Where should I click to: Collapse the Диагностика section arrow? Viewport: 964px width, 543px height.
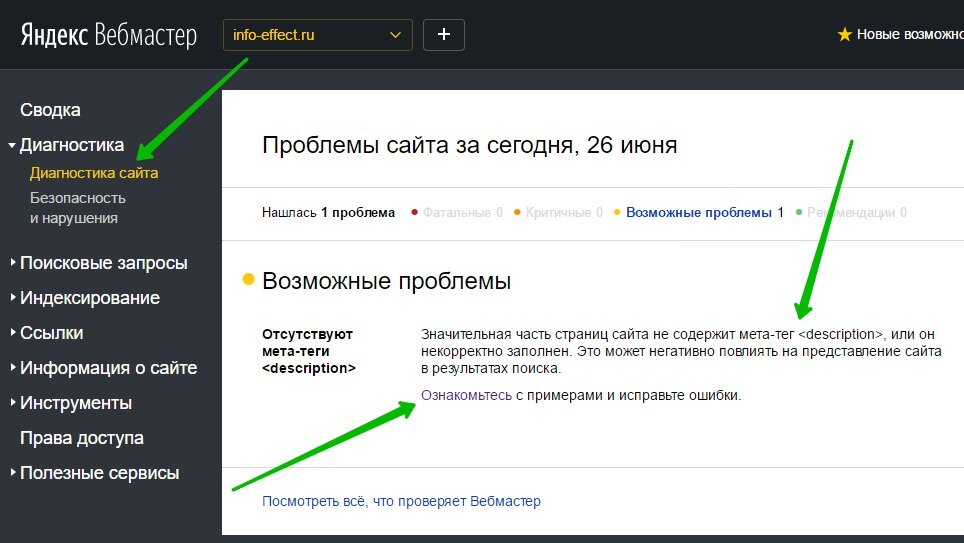pos(12,146)
